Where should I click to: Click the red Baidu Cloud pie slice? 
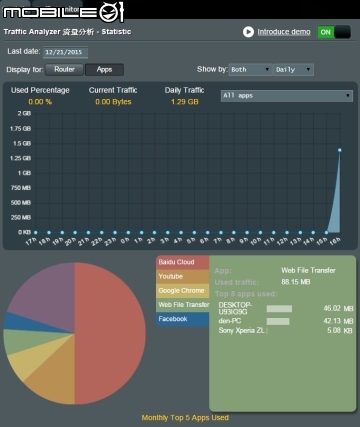click(110, 333)
